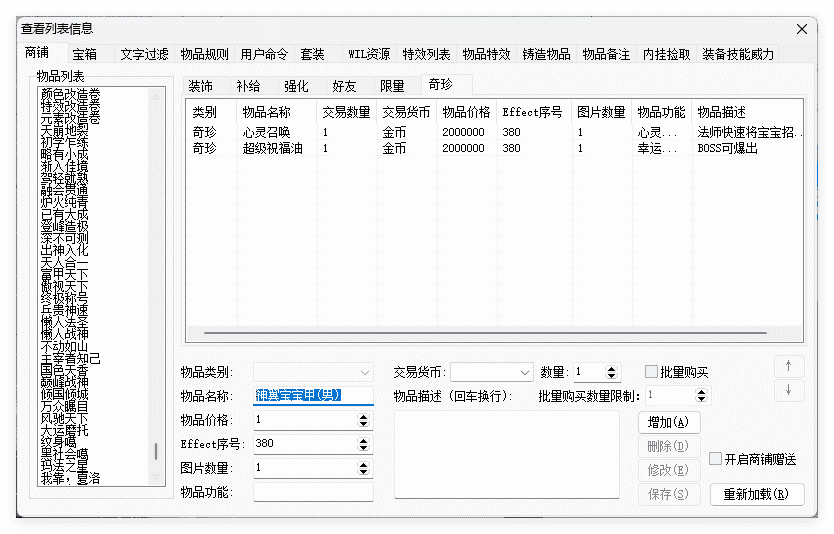Select 主宰者知己 in the 物品列表
Viewport: 834px width, 534px height.
point(70,359)
